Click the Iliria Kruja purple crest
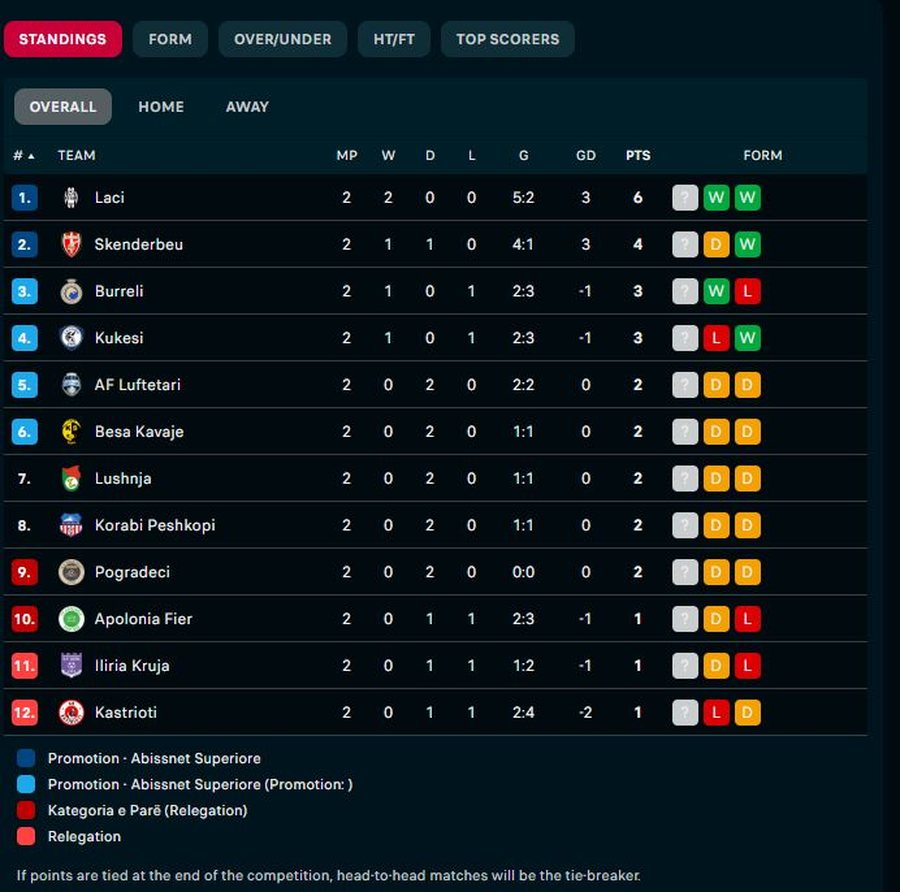900x892 pixels. click(x=71, y=666)
